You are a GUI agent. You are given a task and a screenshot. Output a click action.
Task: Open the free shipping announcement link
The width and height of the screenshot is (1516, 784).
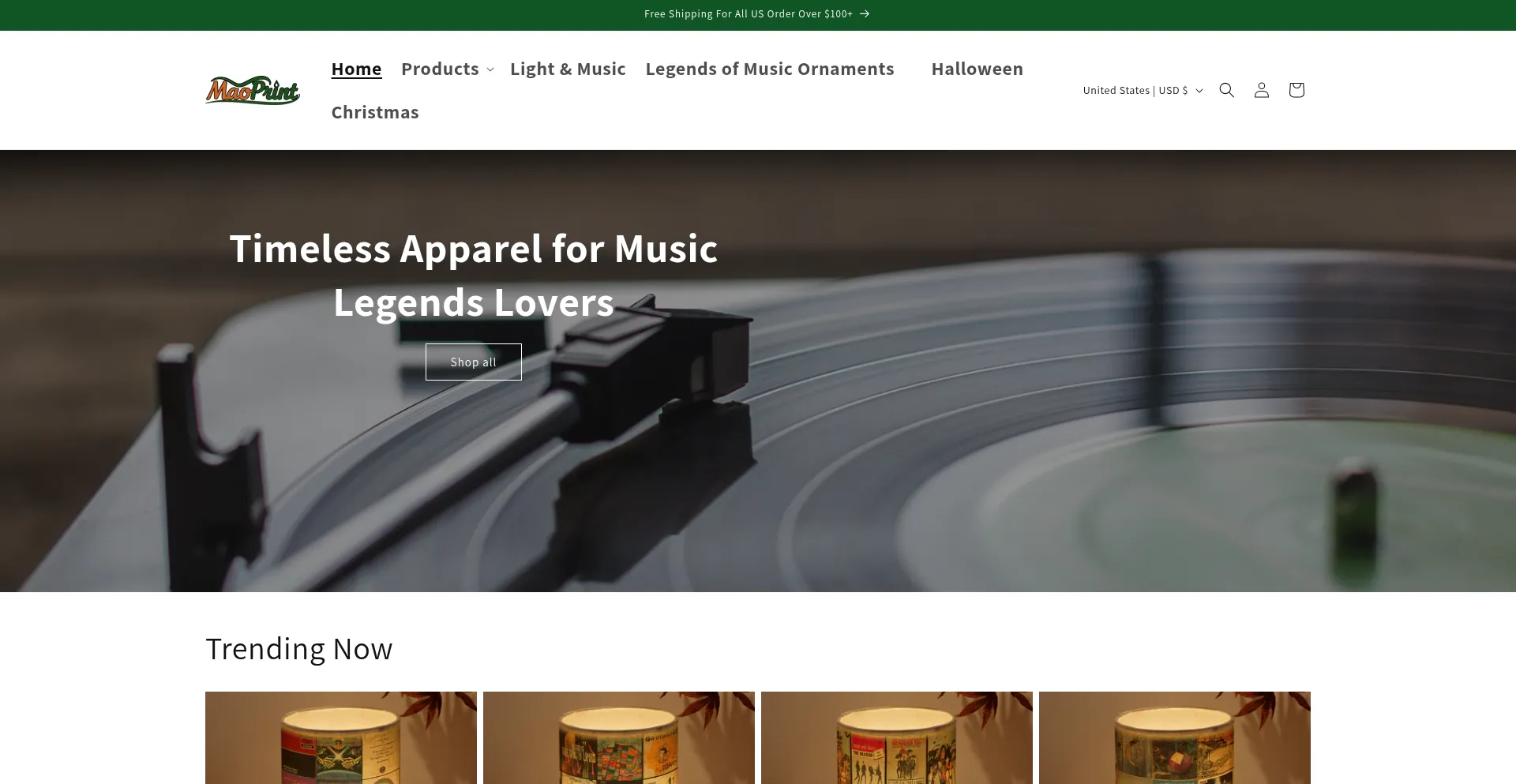(x=756, y=14)
